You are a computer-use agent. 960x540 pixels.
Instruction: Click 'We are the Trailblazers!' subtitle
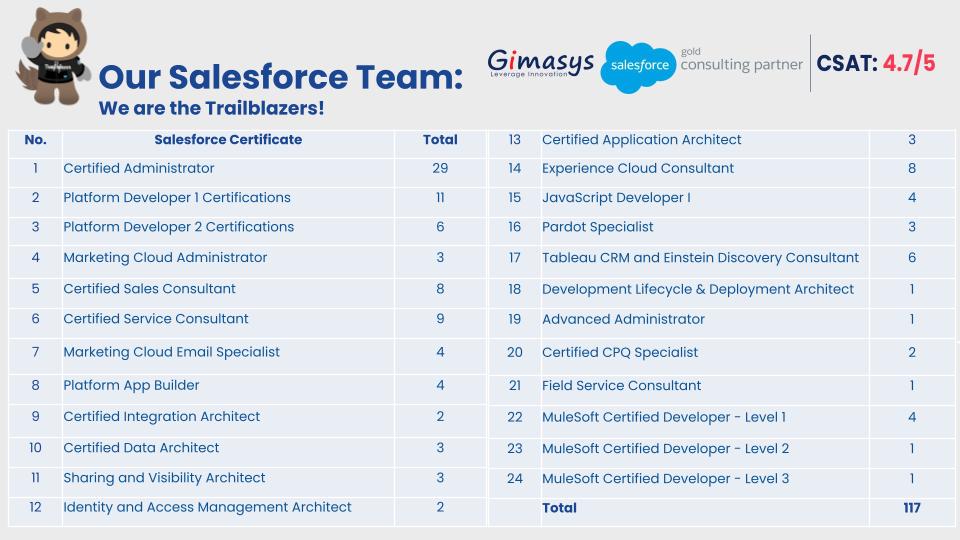click(211, 108)
